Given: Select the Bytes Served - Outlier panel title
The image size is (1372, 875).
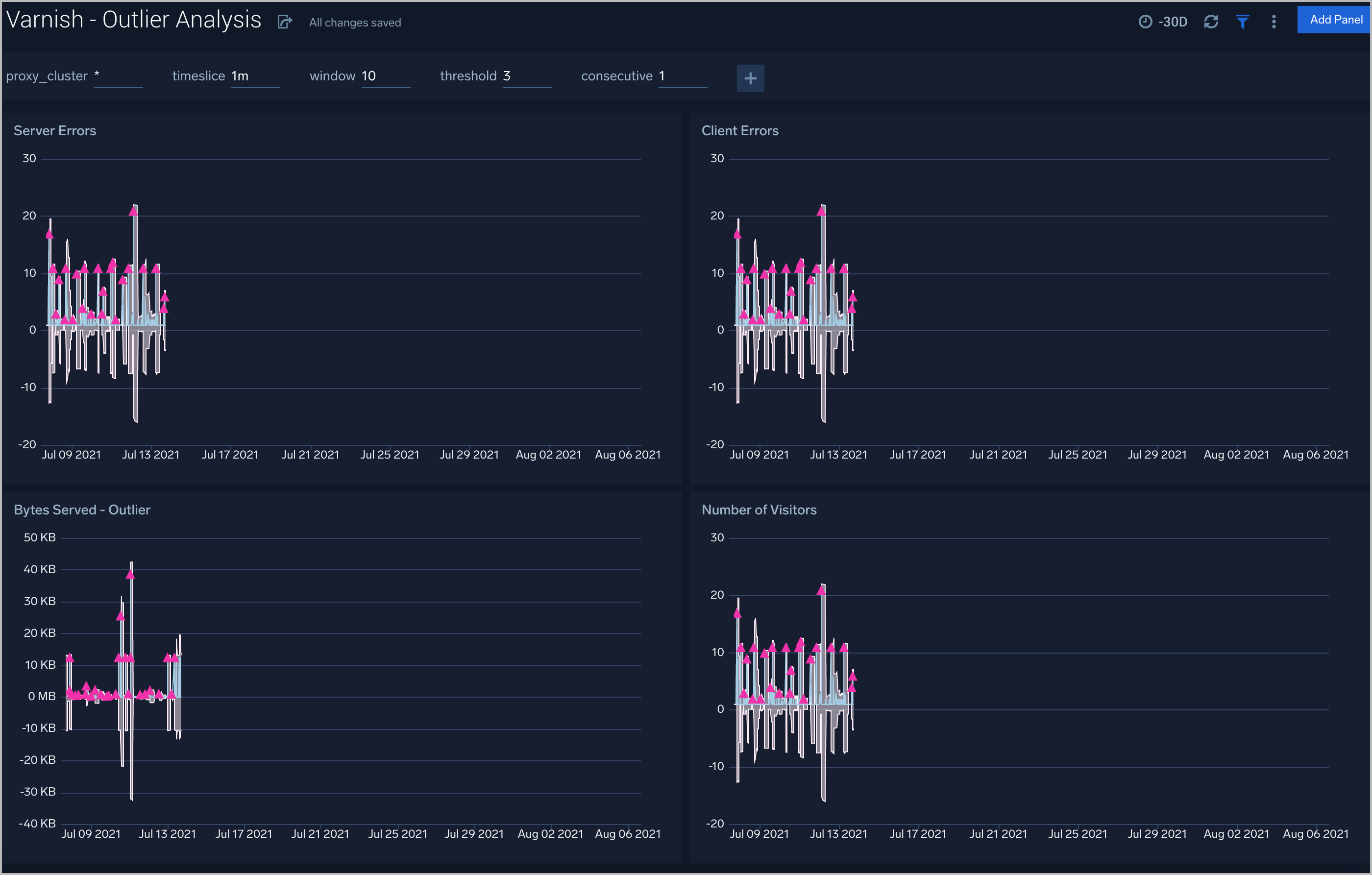Looking at the screenshot, I should click(x=82, y=510).
